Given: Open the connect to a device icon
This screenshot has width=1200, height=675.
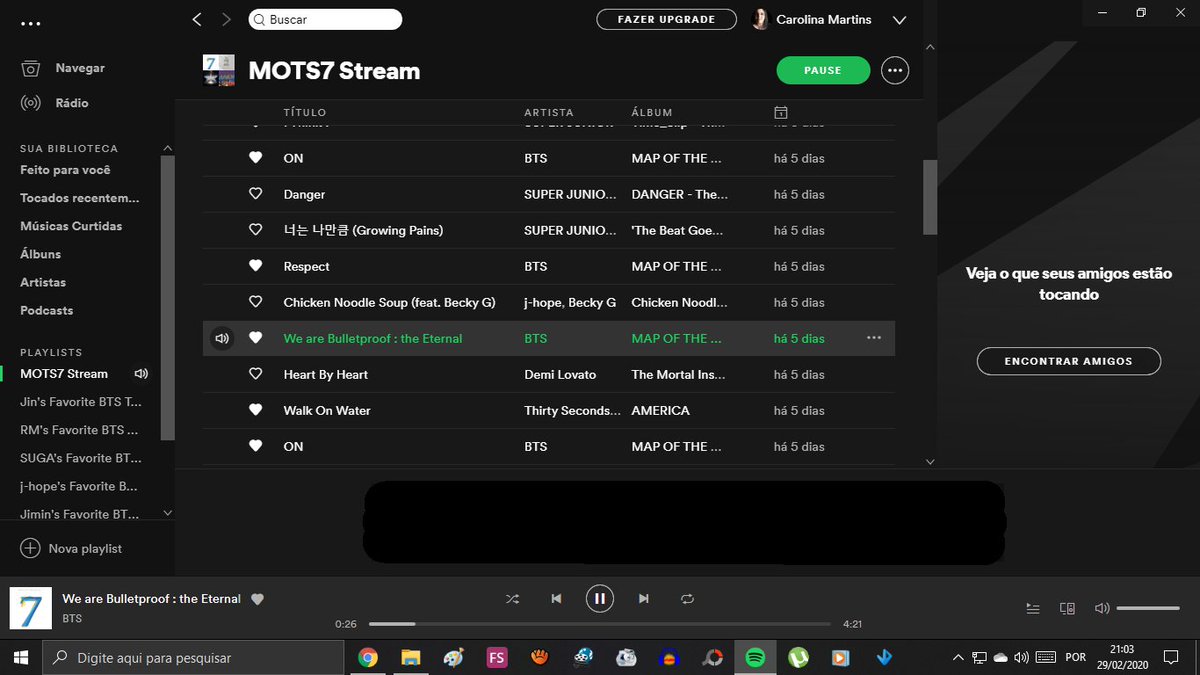Looking at the screenshot, I should [1067, 608].
